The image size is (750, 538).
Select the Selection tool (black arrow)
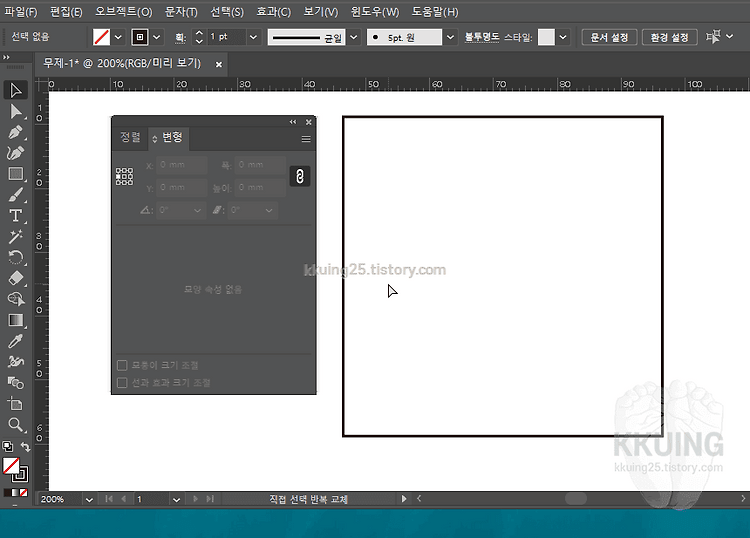click(15, 90)
